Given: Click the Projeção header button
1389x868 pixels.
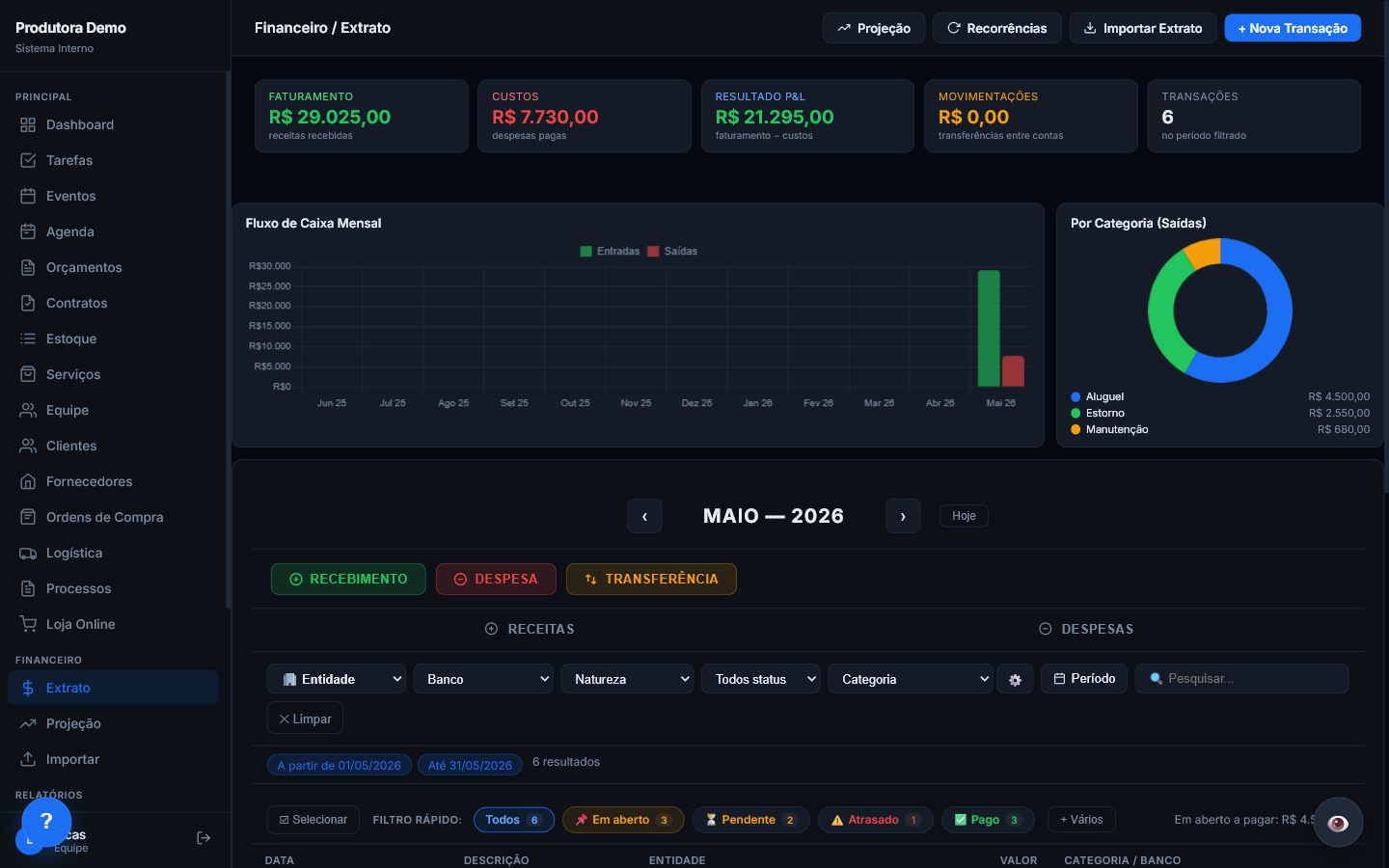Looking at the screenshot, I should click(x=874, y=28).
